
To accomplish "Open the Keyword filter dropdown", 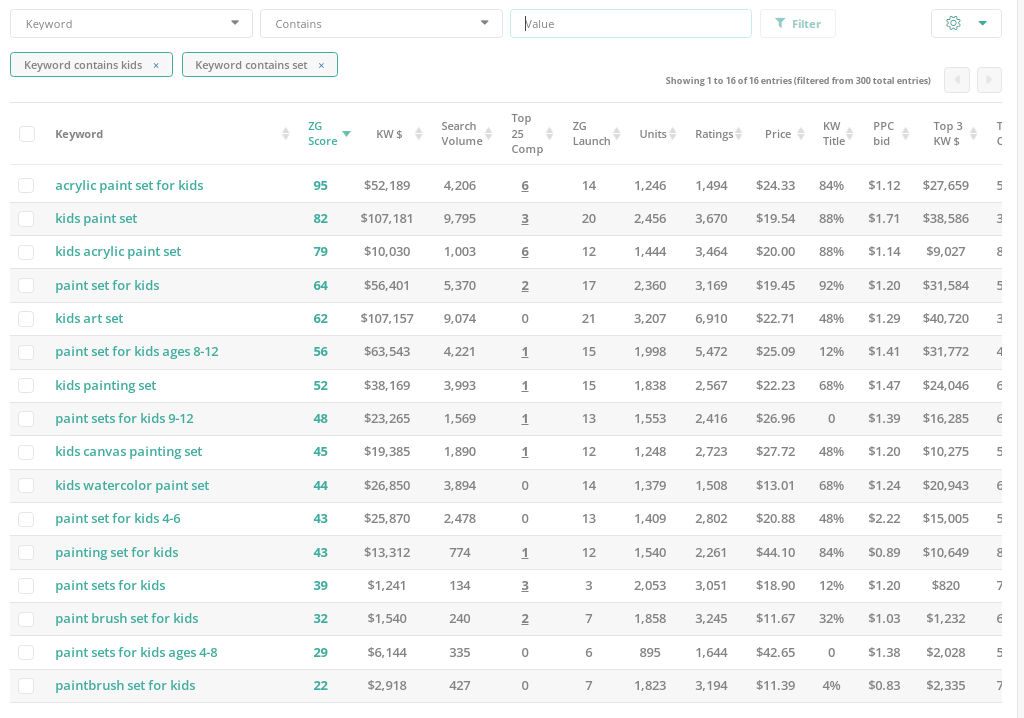I will (x=131, y=22).
